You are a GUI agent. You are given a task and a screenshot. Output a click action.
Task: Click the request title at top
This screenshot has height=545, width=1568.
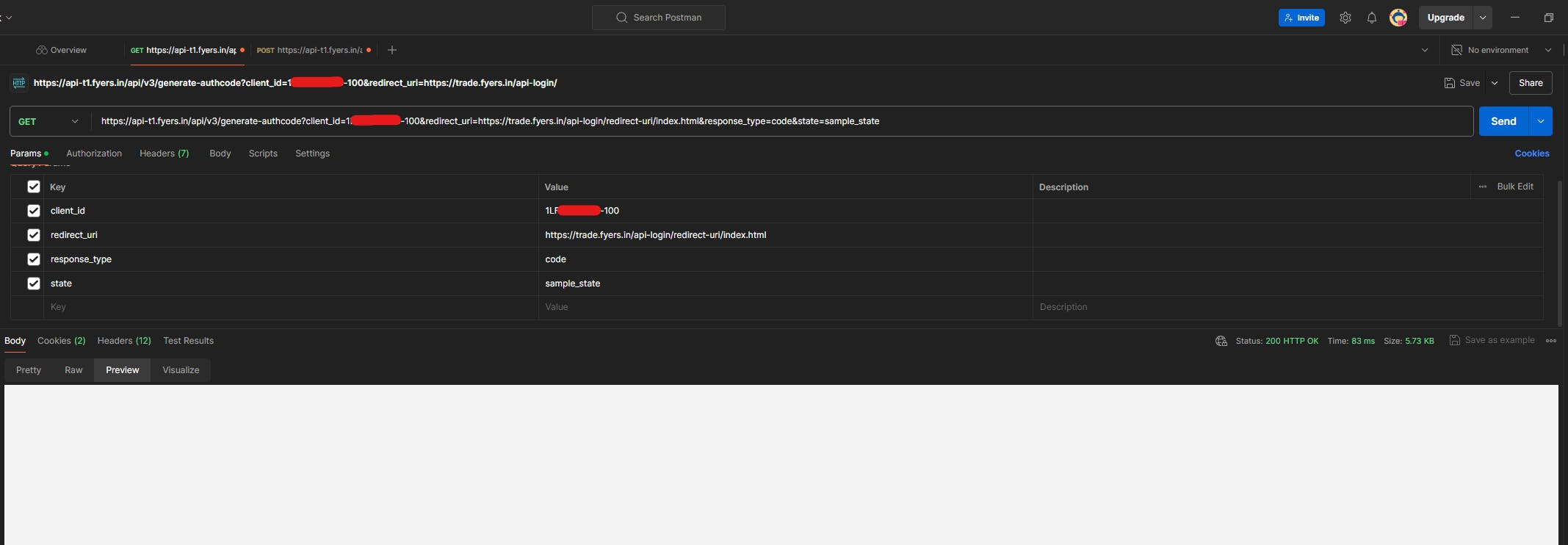(x=295, y=83)
